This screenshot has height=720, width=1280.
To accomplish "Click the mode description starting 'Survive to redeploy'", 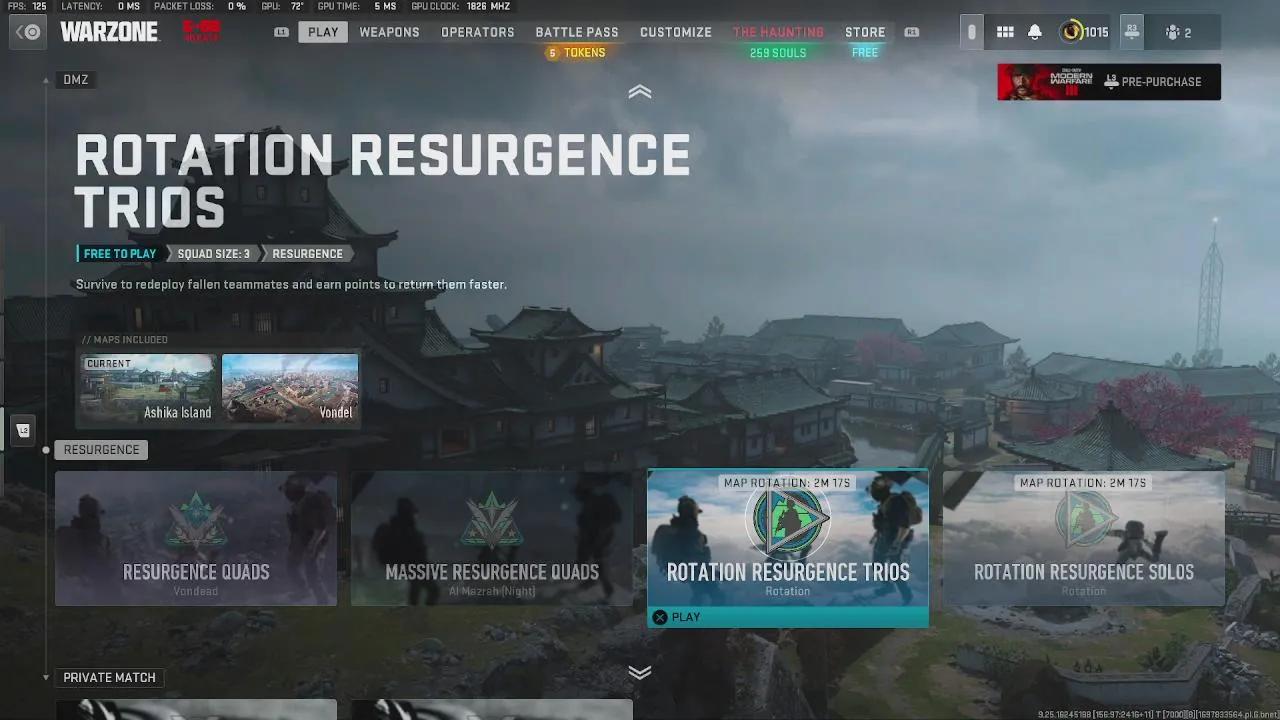I will point(291,285).
